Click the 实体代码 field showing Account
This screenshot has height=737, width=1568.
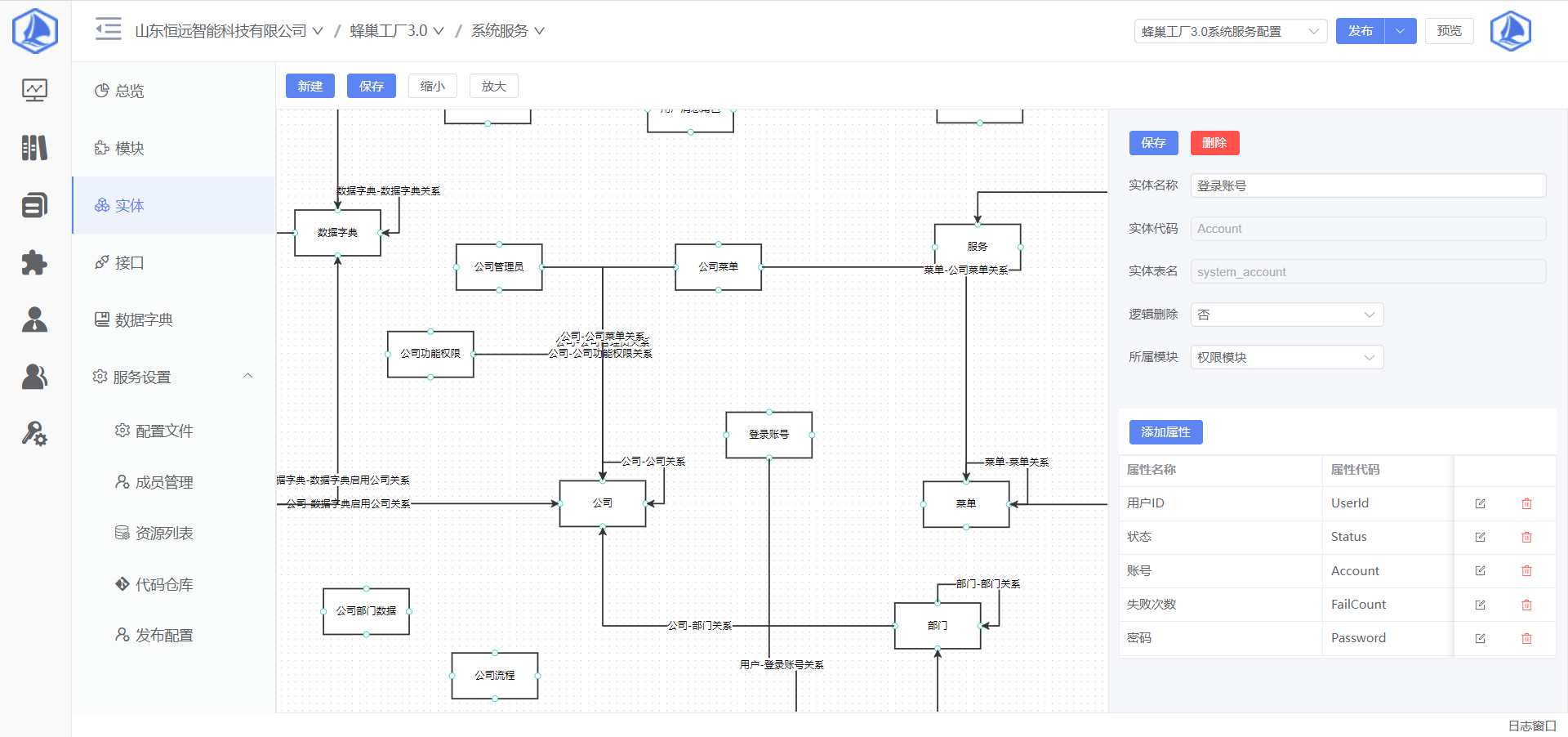coord(1369,229)
